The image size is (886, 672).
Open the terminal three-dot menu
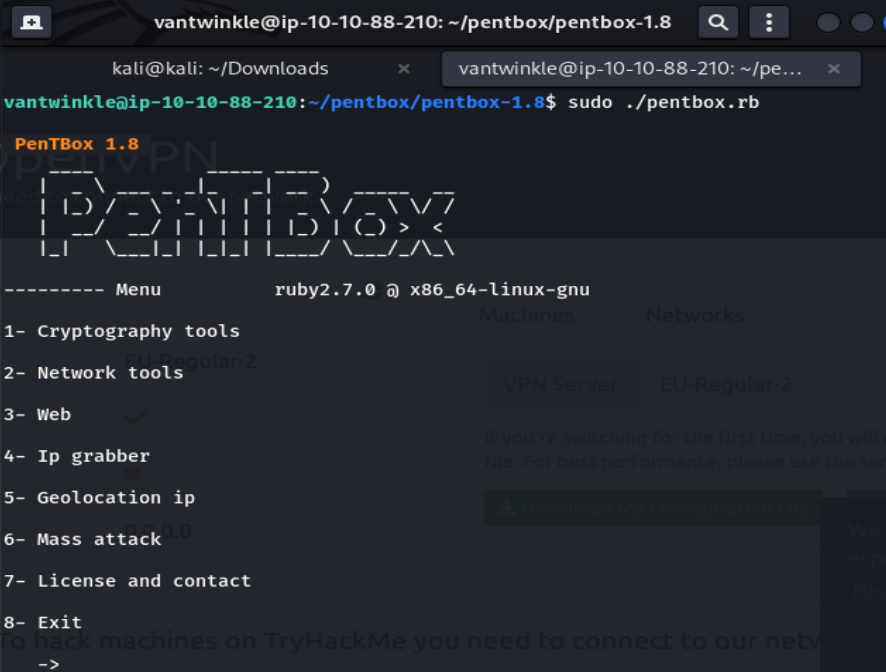click(768, 23)
